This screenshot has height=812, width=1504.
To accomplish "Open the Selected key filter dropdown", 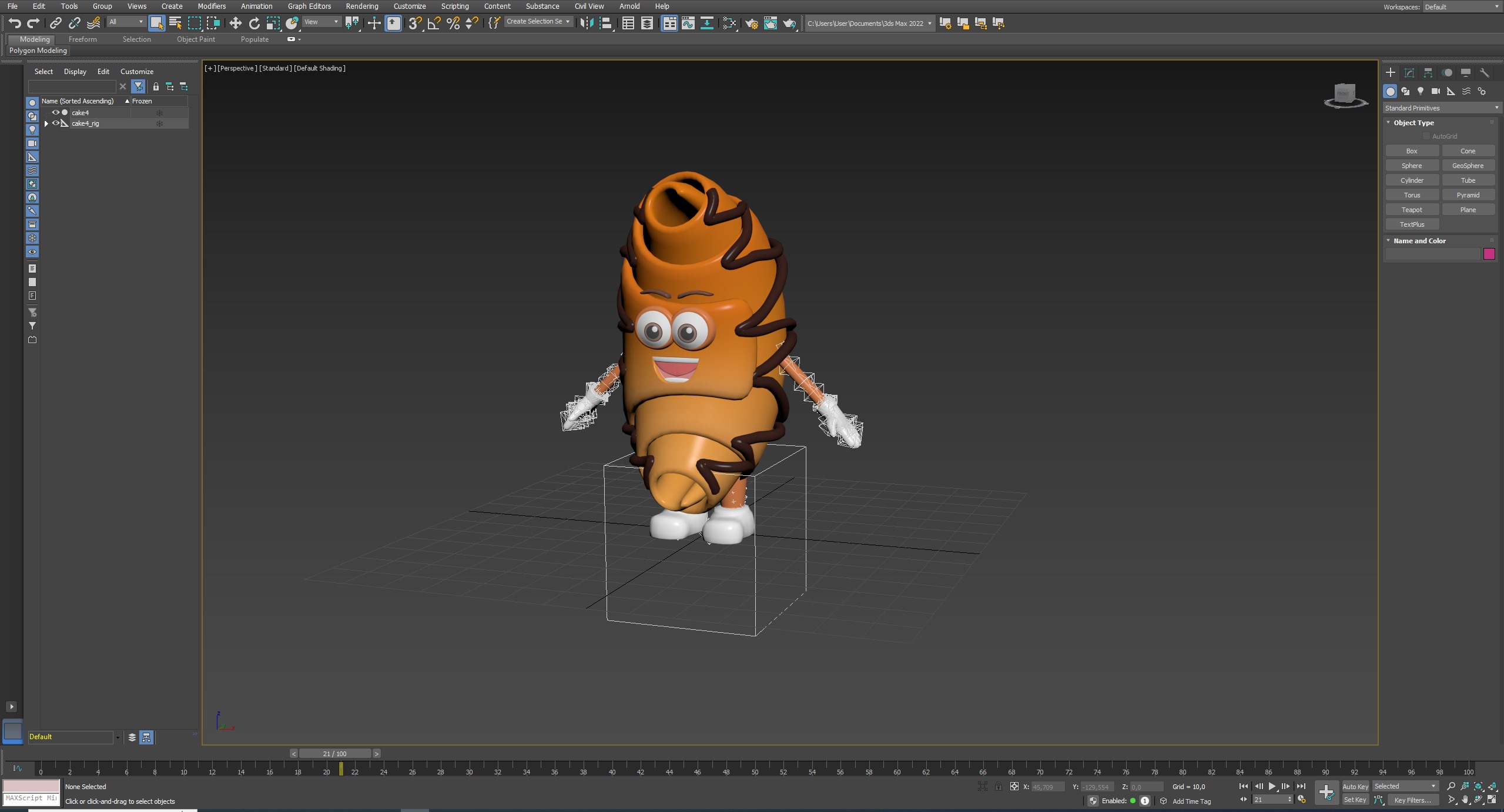I will click(x=1405, y=786).
